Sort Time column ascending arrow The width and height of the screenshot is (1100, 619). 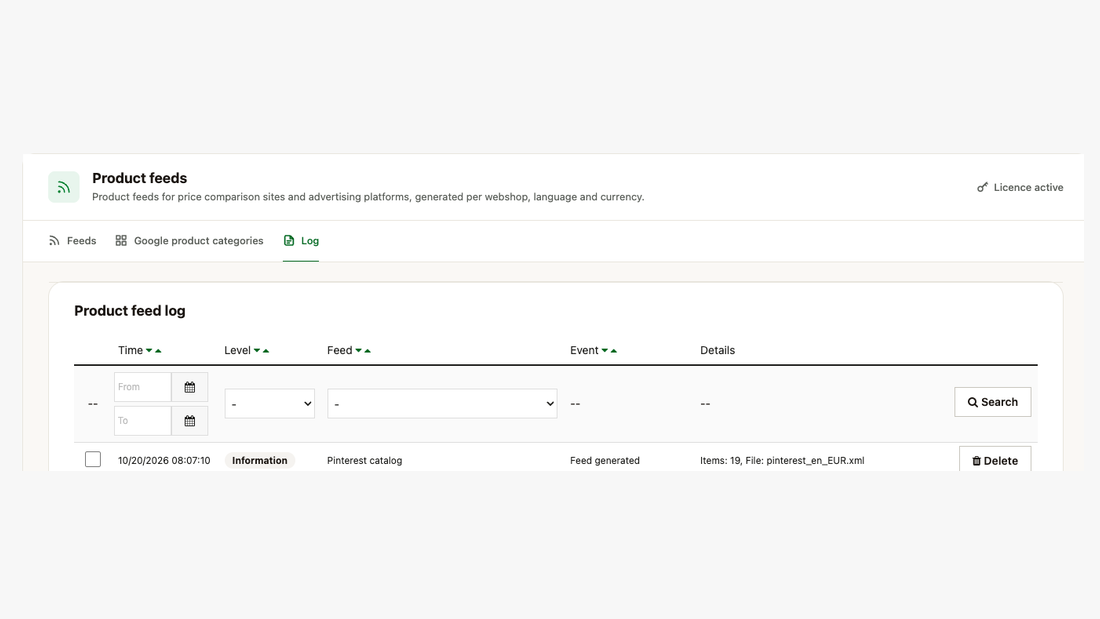[158, 351]
